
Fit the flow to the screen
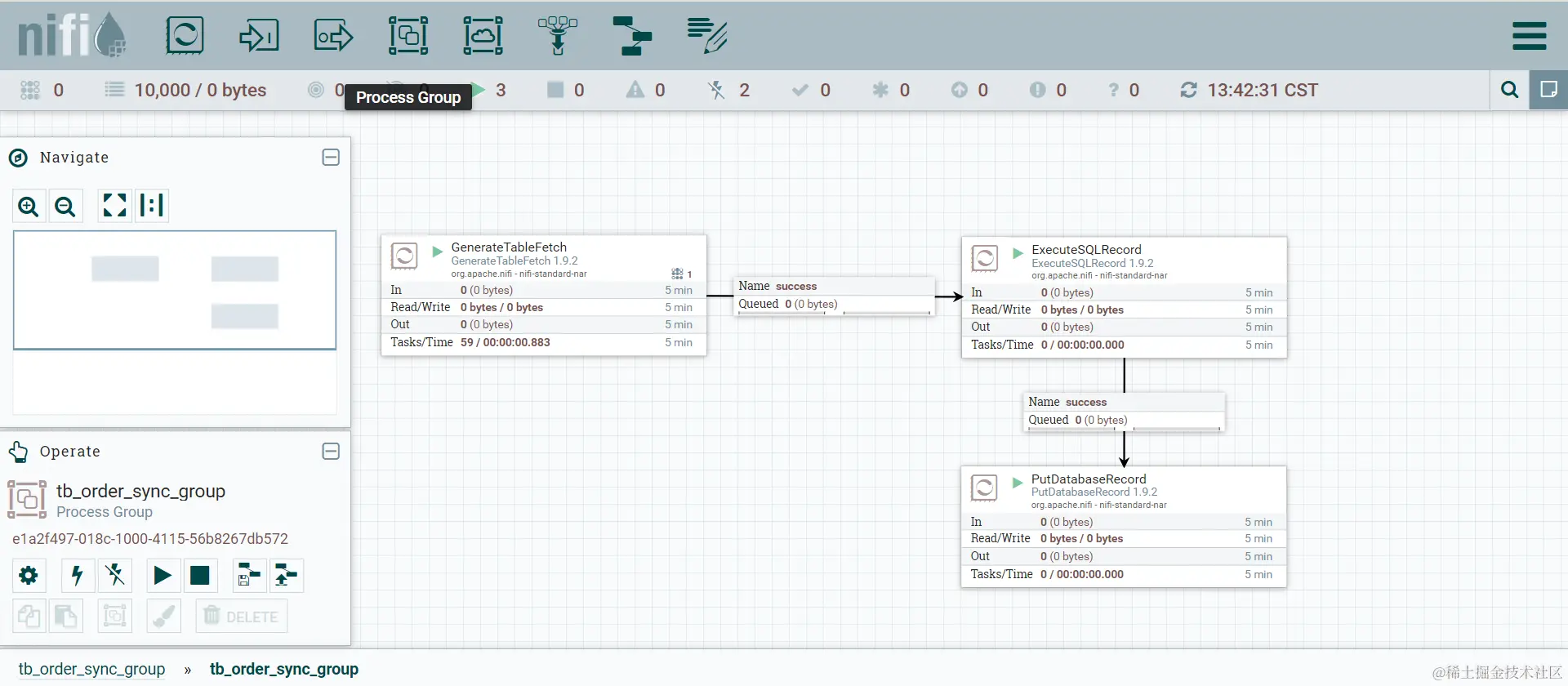(114, 205)
